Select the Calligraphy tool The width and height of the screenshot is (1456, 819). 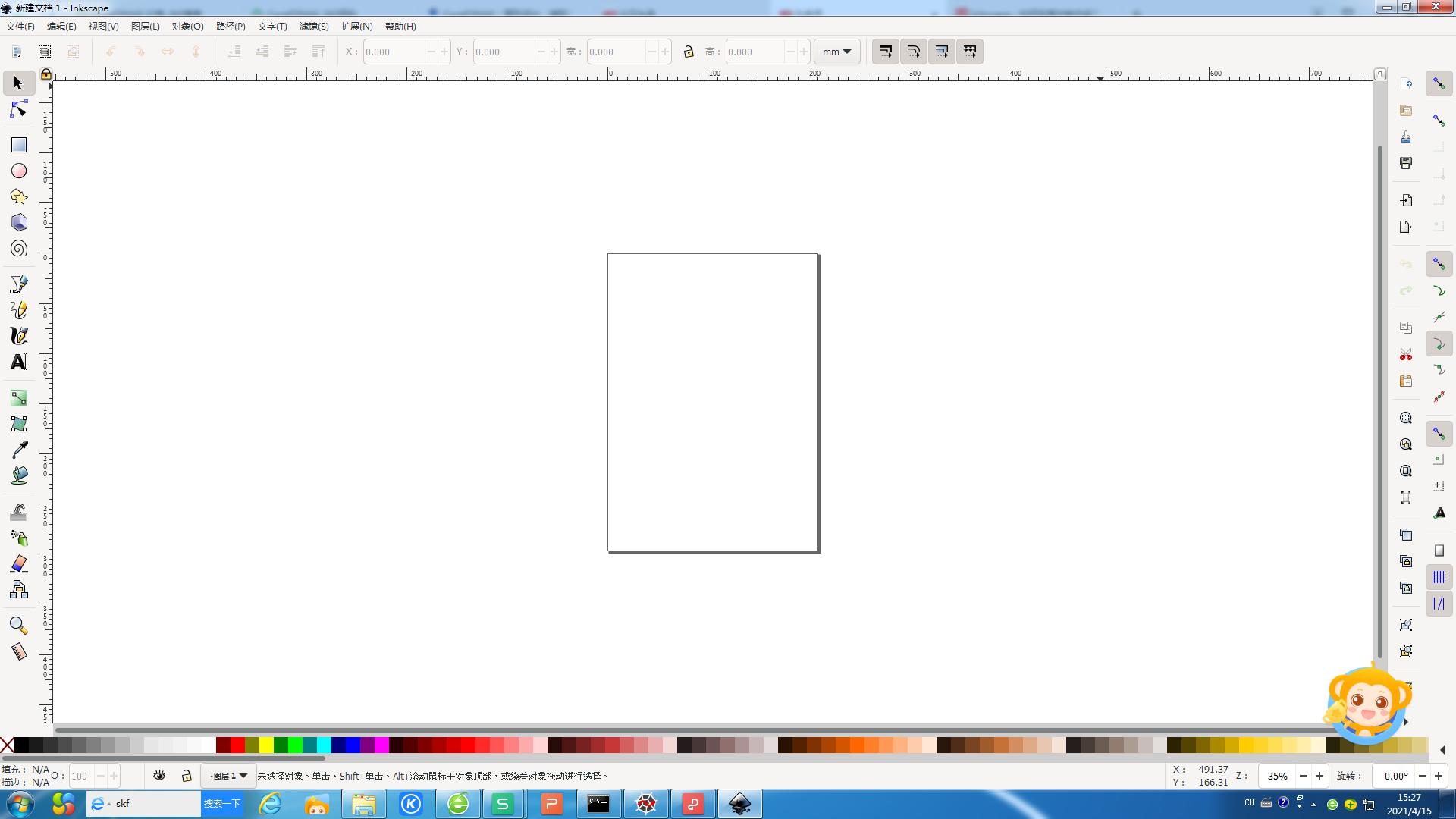(18, 335)
